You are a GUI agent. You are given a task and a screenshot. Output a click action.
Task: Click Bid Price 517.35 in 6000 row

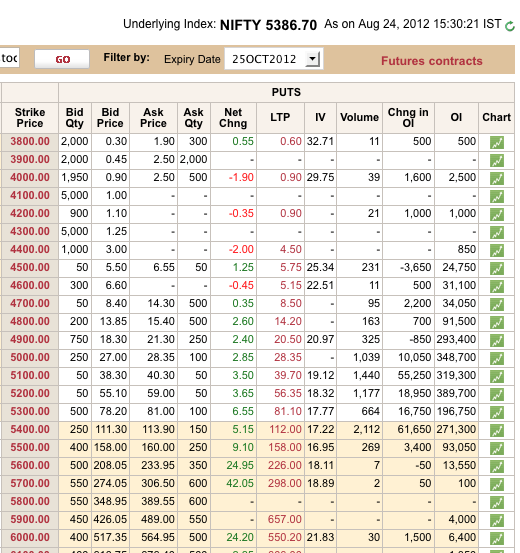point(110,537)
